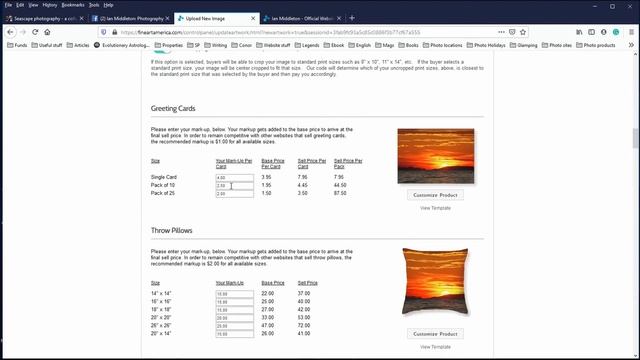Click Customize Product under the greeting card
Viewport: 640px width, 360px height.
(435, 195)
